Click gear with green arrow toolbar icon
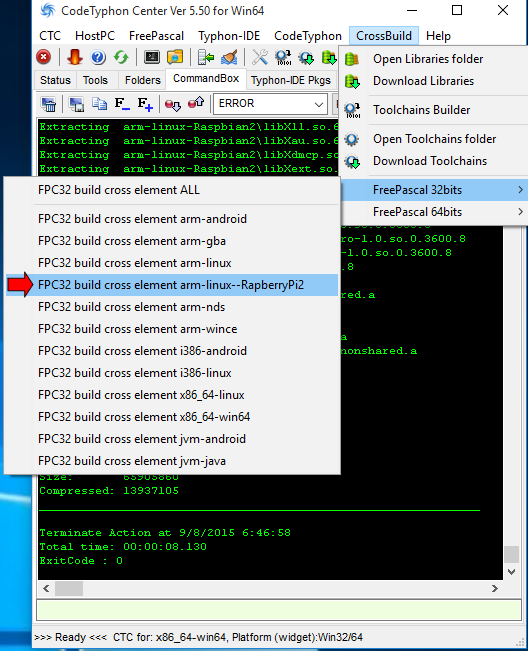 point(306,57)
